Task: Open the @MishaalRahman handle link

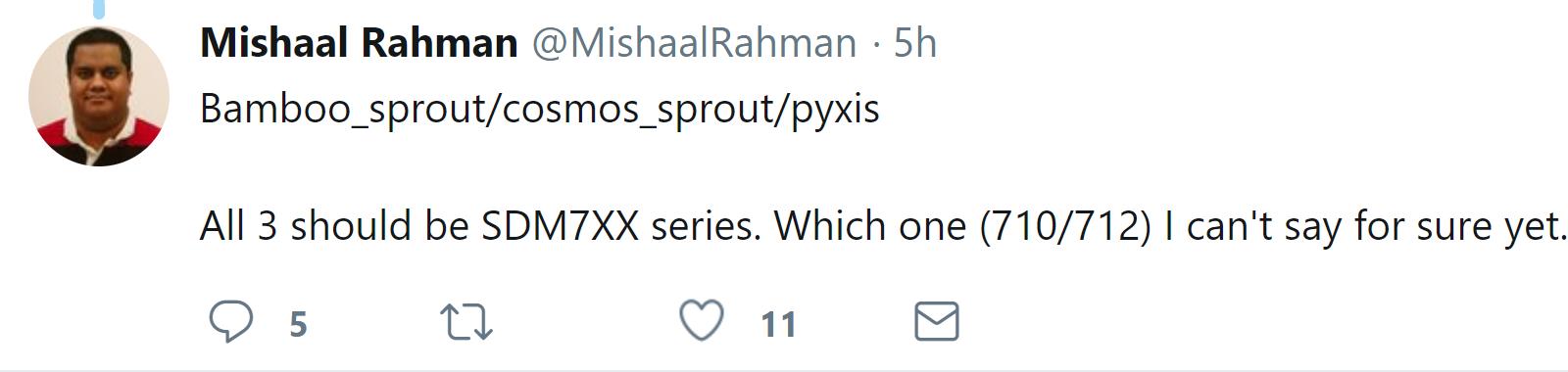Action: [x=694, y=43]
